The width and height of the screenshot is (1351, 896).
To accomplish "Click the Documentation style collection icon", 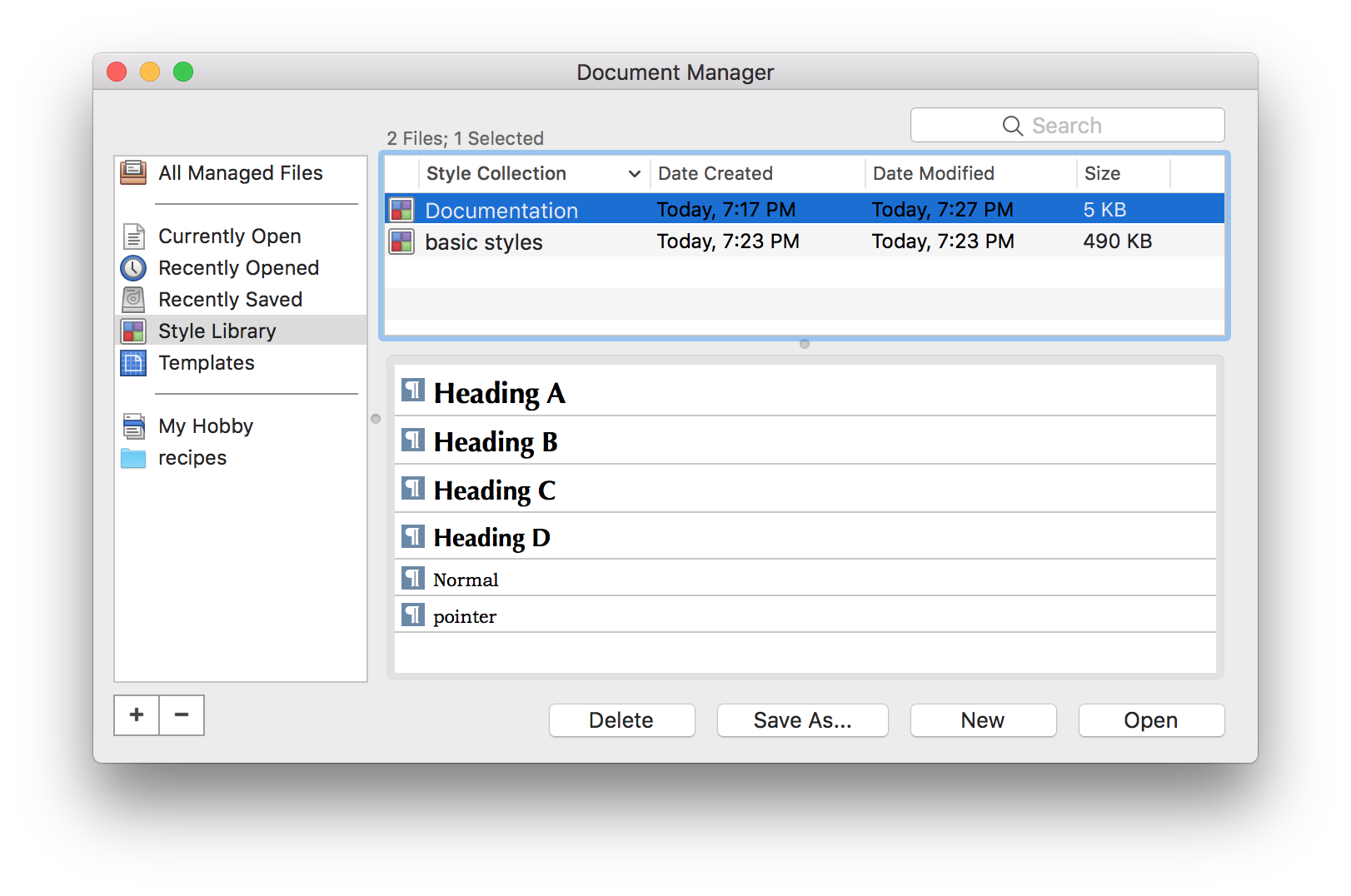I will (401, 210).
